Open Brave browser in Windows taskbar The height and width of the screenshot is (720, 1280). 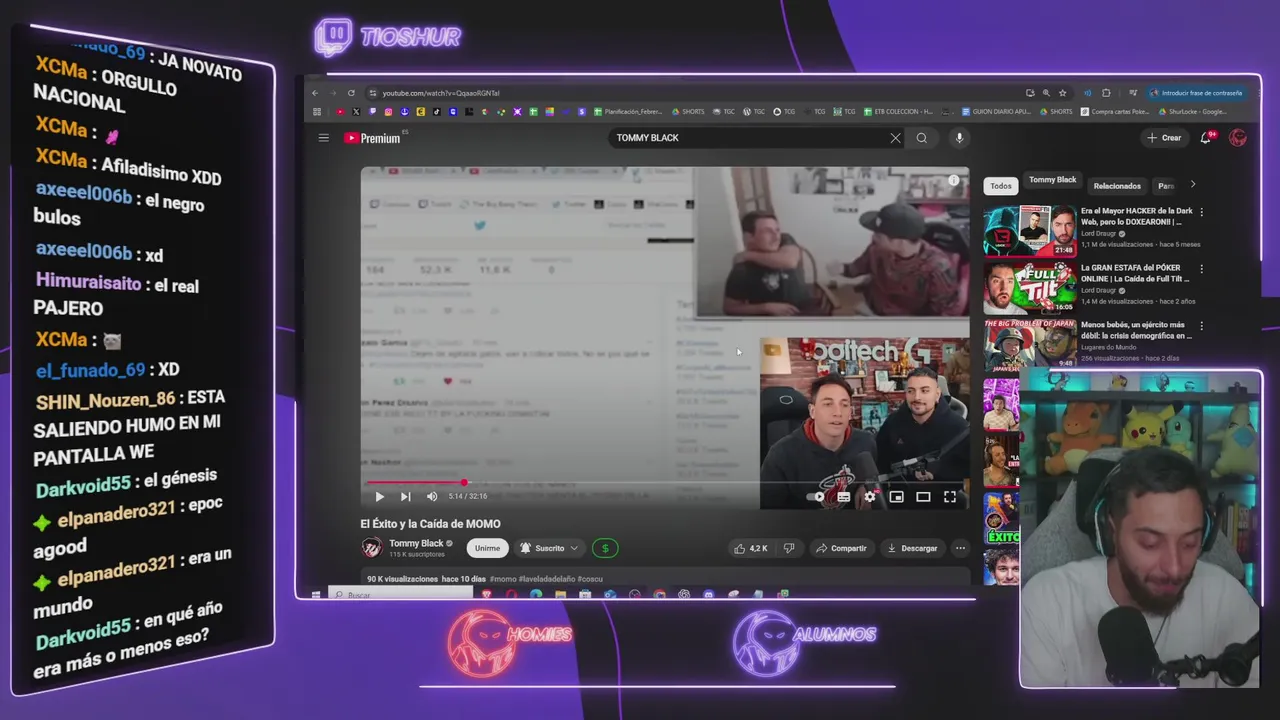(487, 594)
